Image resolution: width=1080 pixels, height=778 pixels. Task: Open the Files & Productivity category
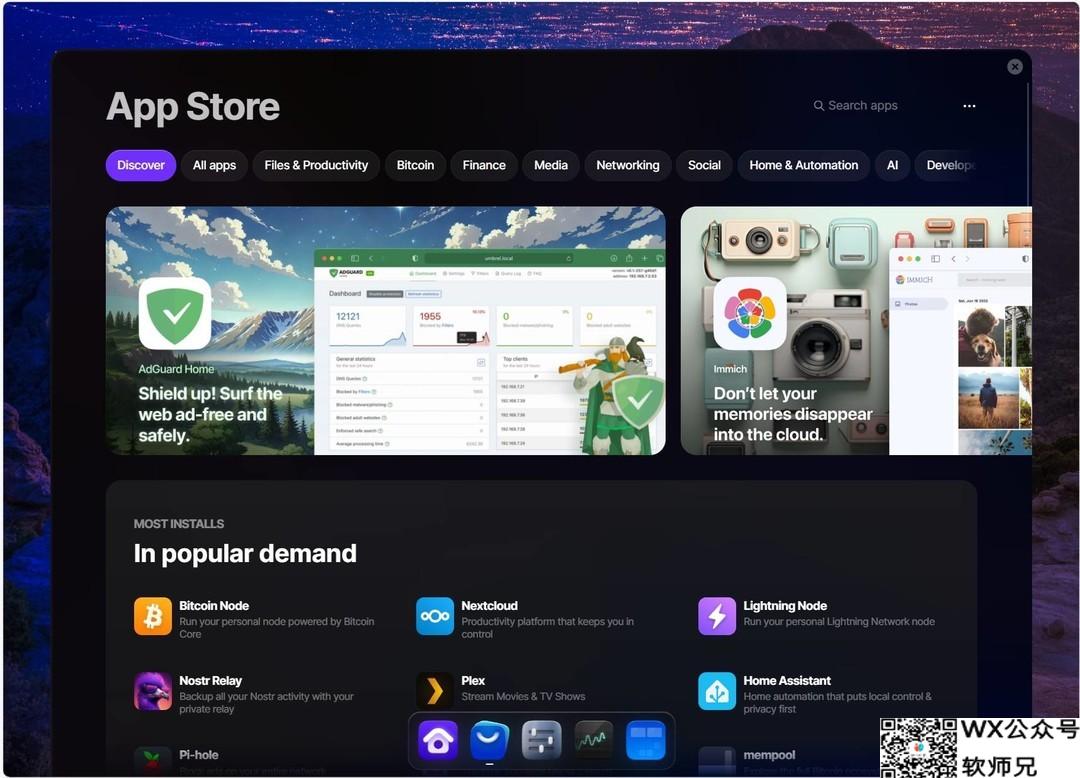pyautogui.click(x=316, y=165)
